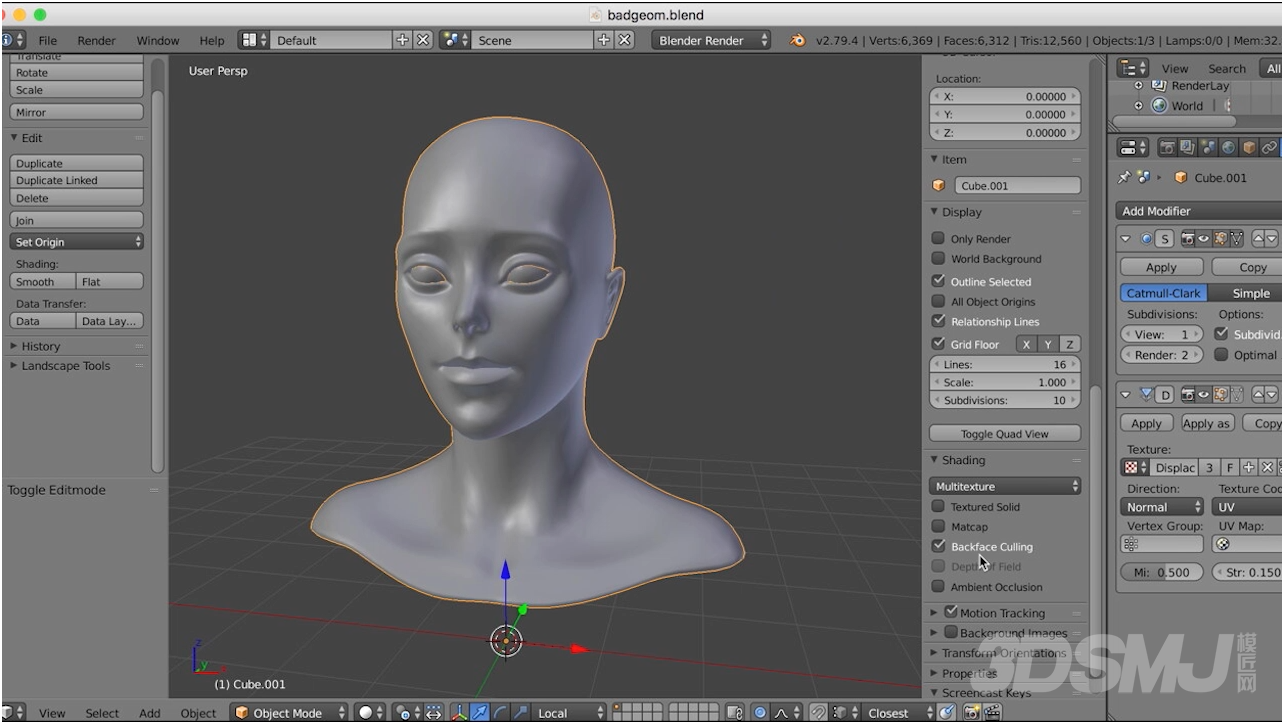
Task: Click the OpenGL render image camera icon
Action: 971,713
